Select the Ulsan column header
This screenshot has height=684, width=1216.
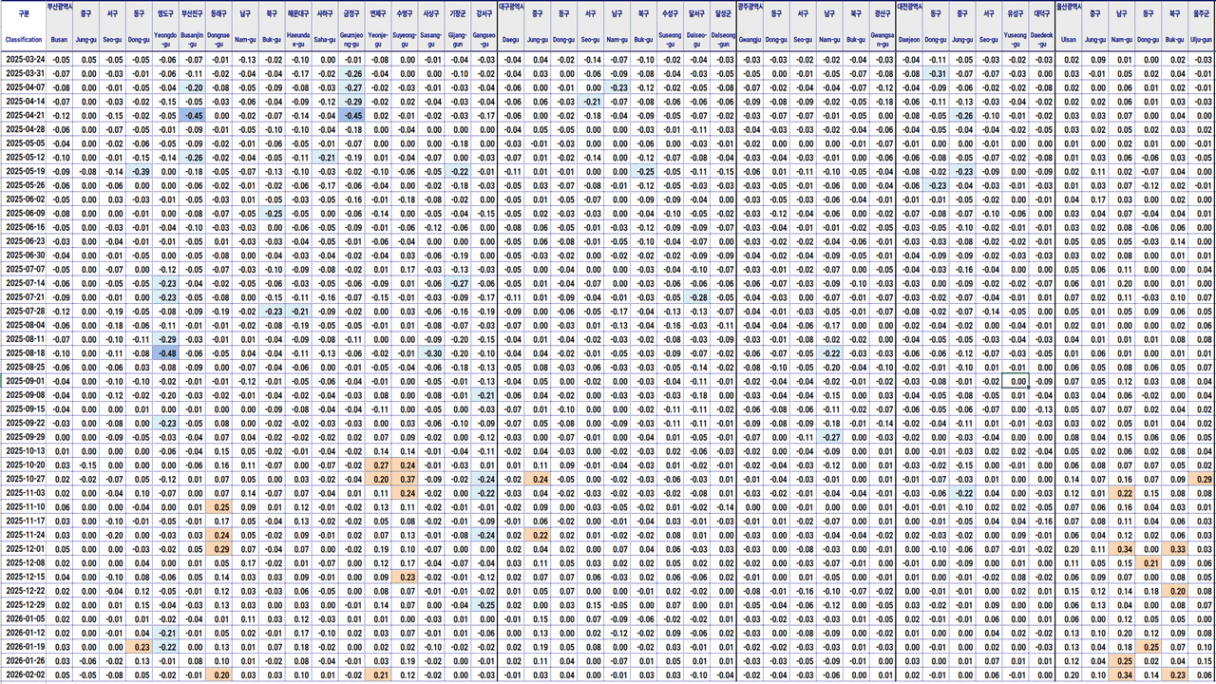(x=1070, y=40)
